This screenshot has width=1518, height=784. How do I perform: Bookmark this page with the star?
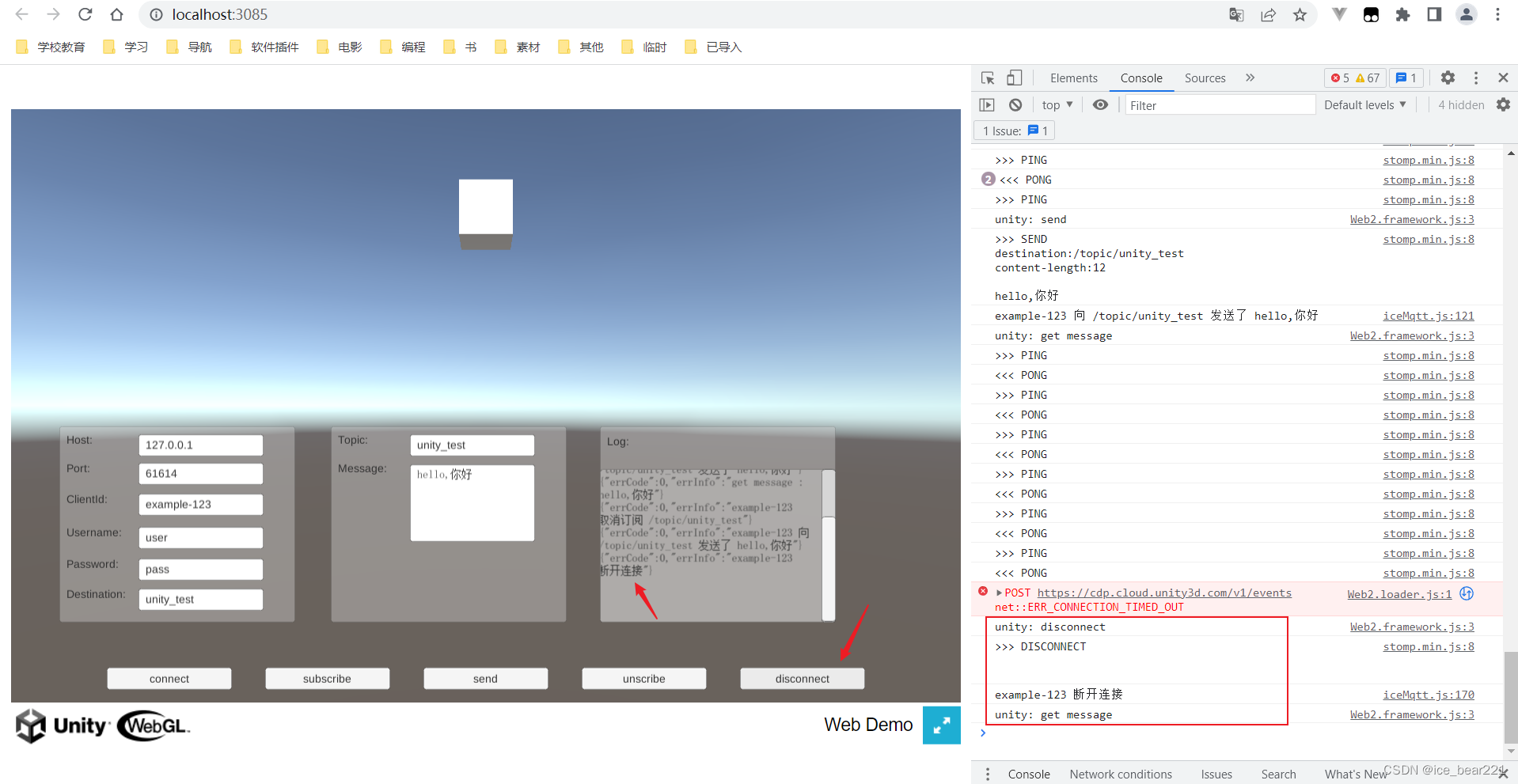(1299, 14)
